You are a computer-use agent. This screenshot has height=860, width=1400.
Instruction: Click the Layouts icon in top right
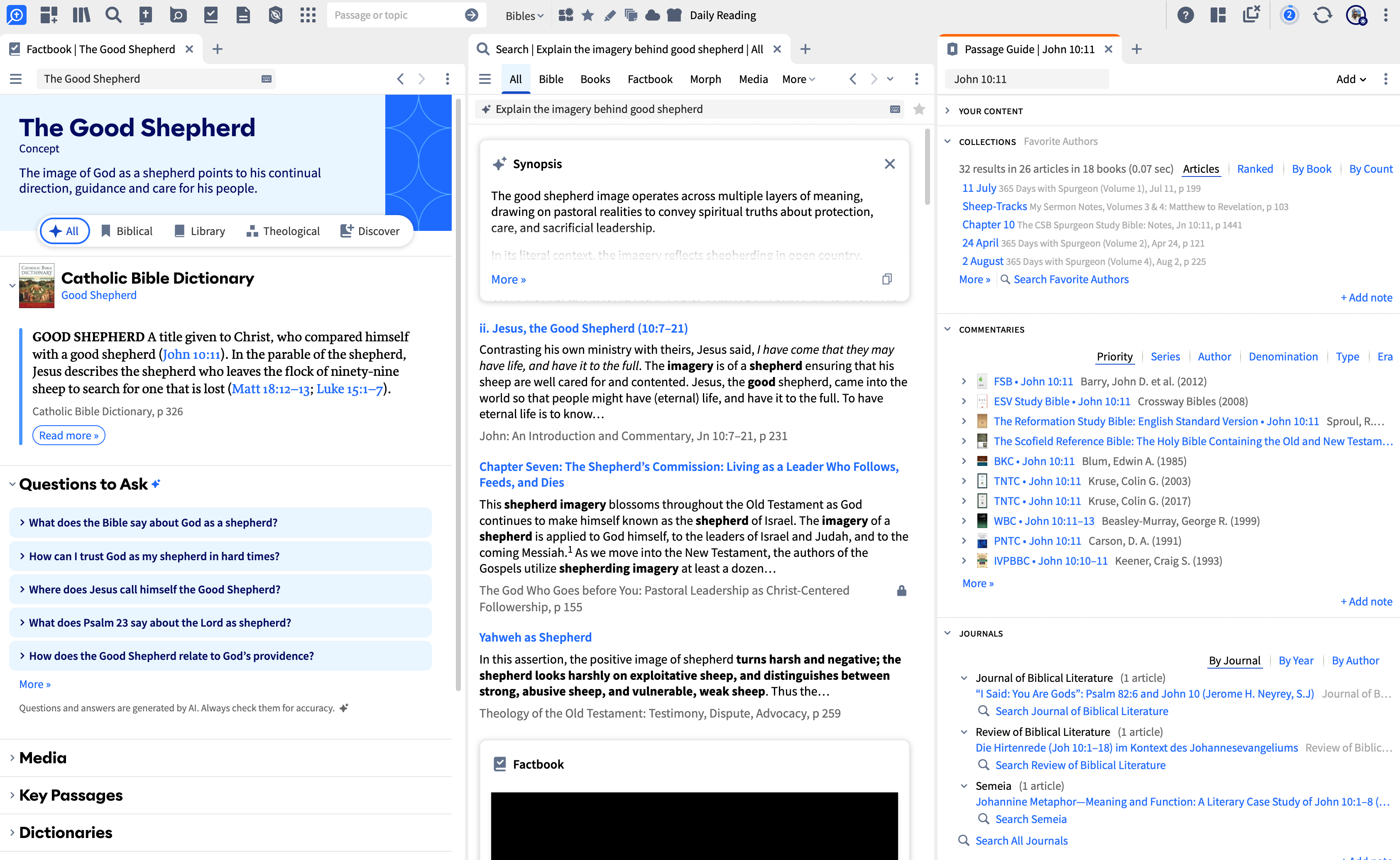[x=1217, y=15]
